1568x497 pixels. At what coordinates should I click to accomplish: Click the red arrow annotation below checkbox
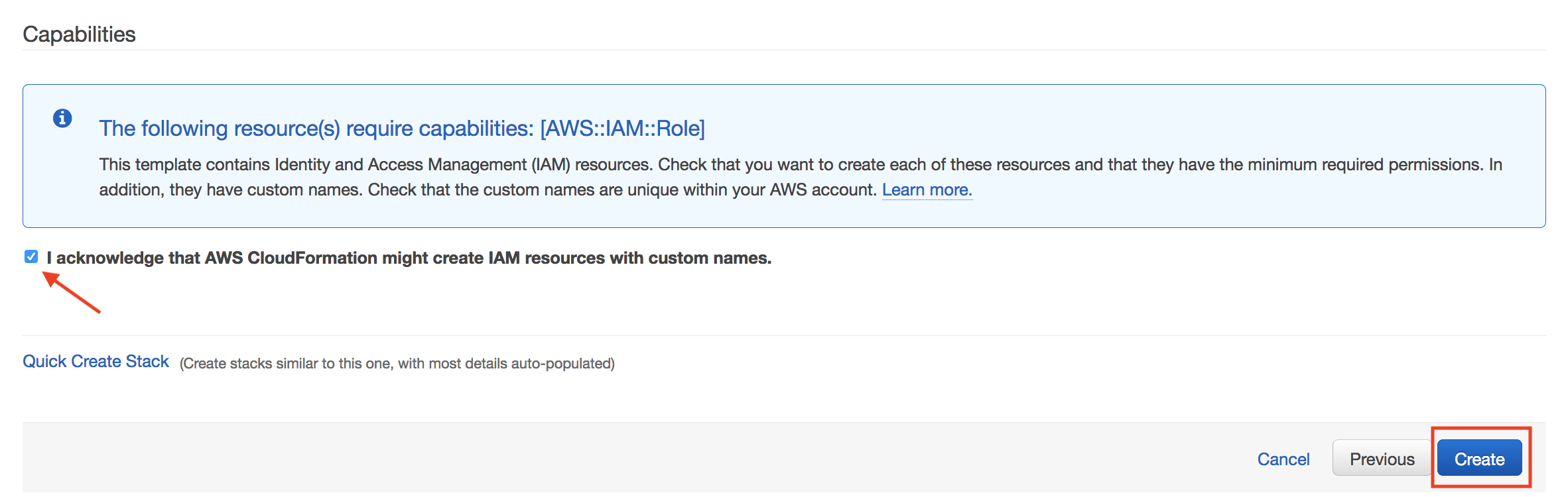72,292
